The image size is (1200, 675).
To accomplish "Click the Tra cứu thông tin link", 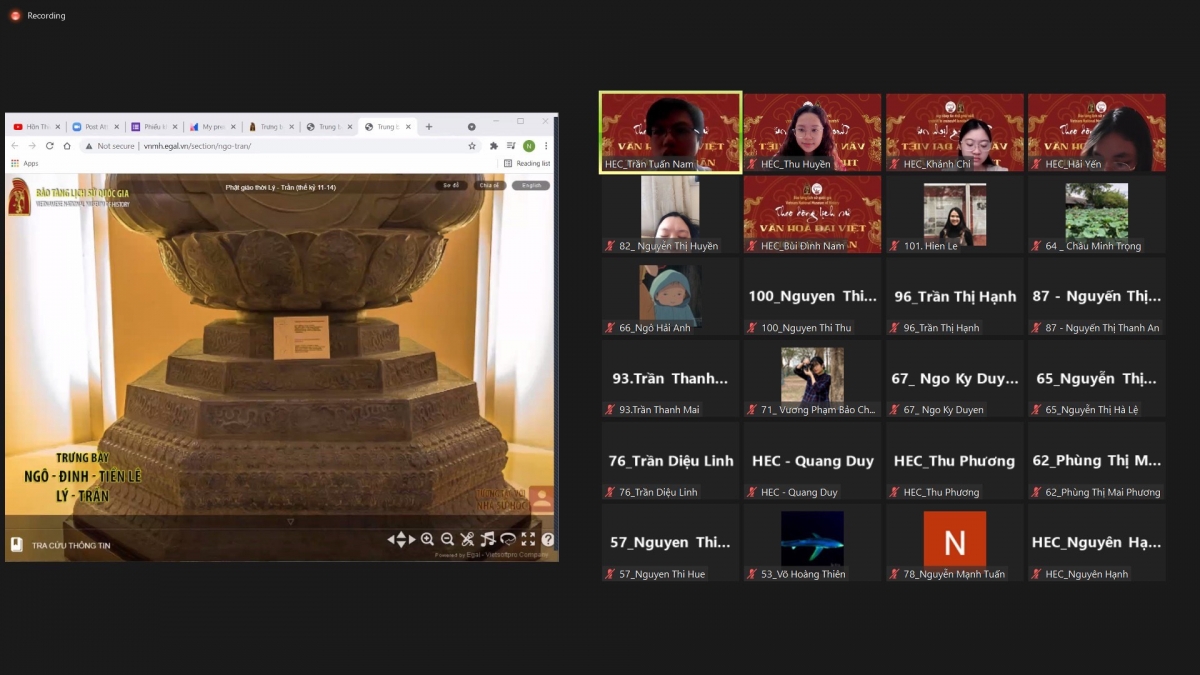I will coord(71,545).
